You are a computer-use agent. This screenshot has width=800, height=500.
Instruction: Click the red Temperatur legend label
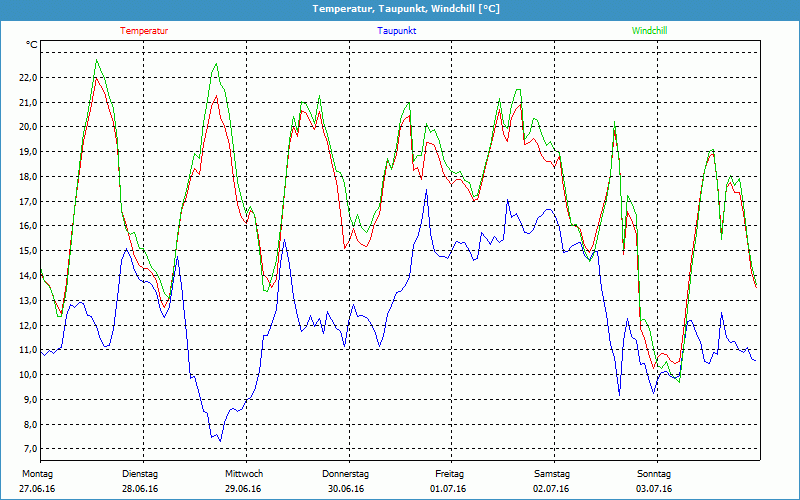click(144, 31)
